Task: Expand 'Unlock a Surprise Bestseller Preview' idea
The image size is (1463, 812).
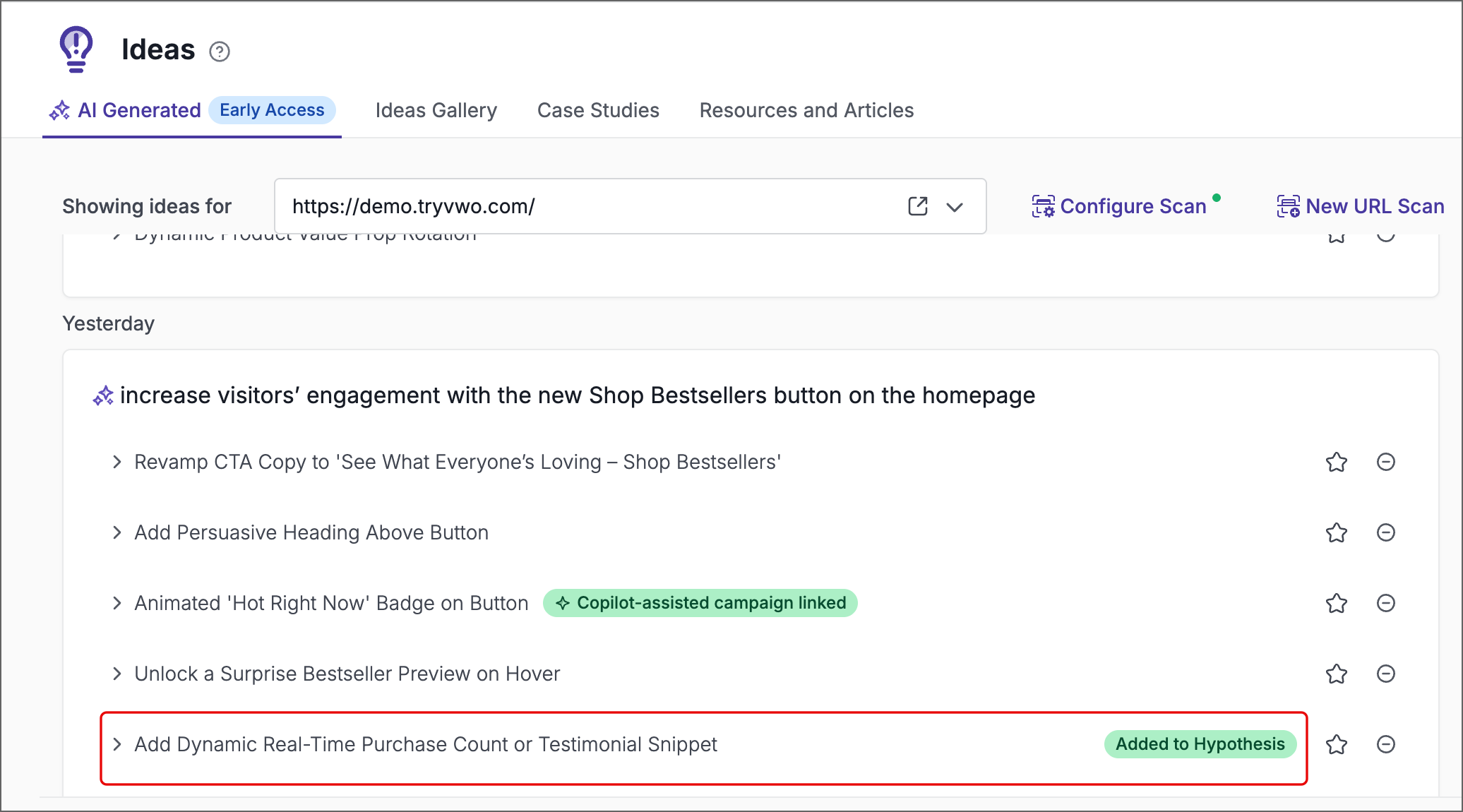Action: click(x=117, y=674)
